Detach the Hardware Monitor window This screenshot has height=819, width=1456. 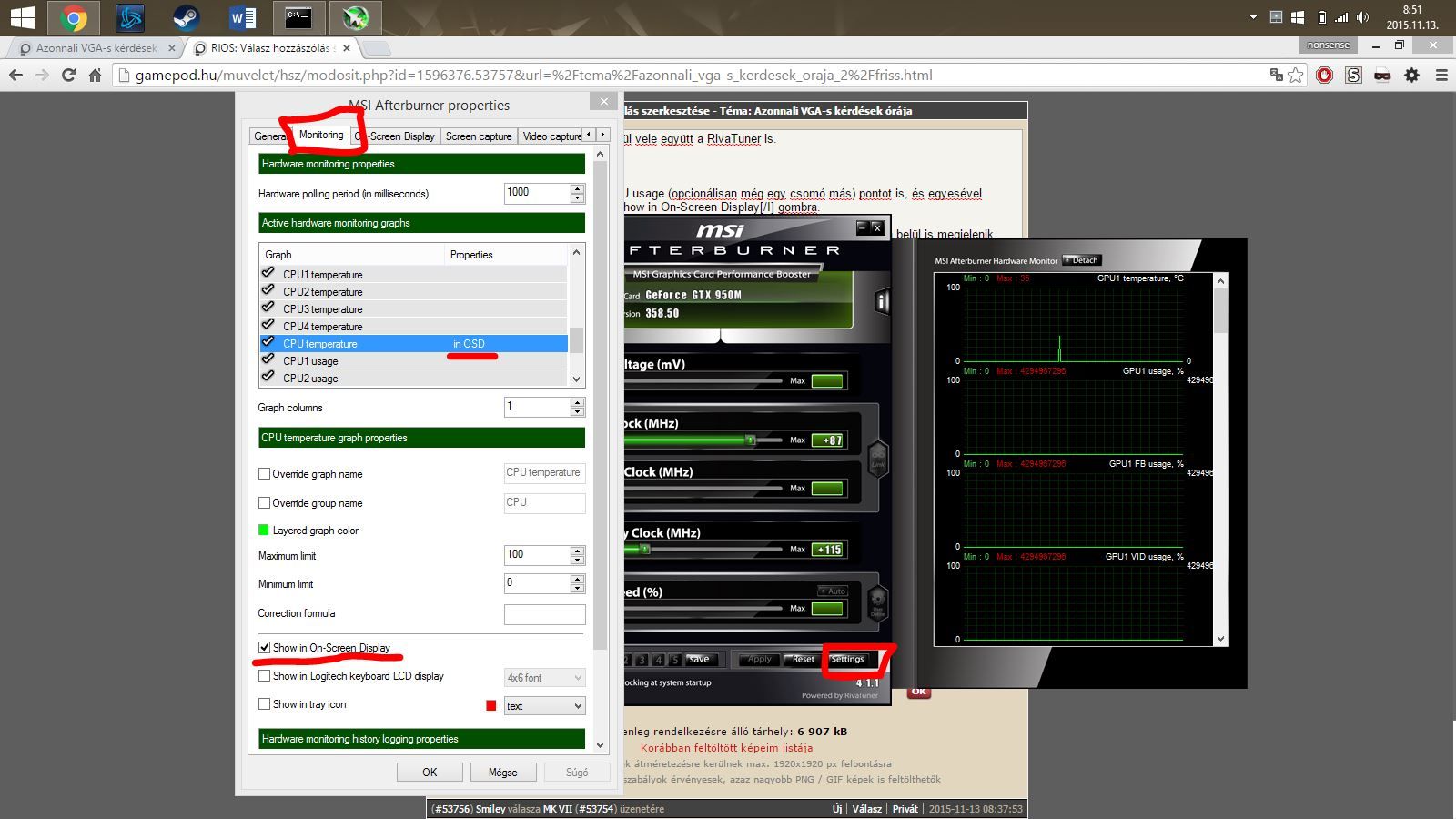coord(1082,260)
